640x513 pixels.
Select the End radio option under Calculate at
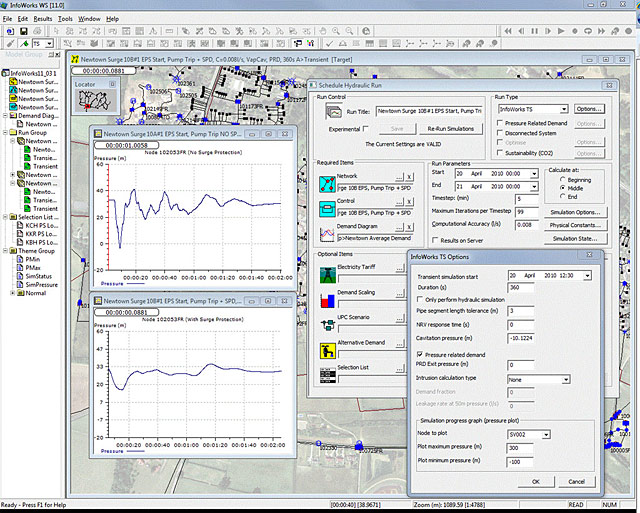coord(563,197)
